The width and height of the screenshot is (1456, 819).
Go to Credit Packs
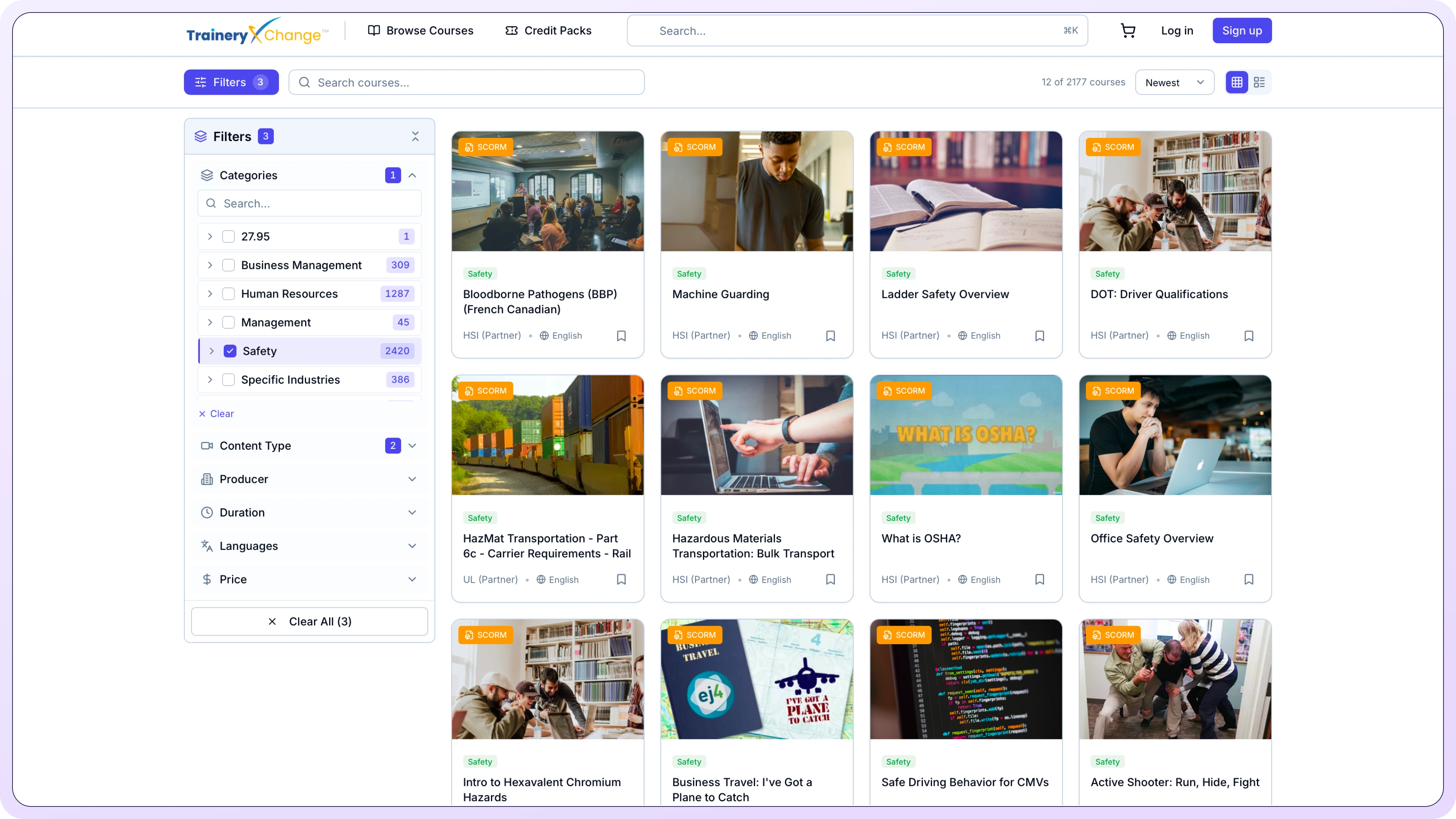point(547,30)
